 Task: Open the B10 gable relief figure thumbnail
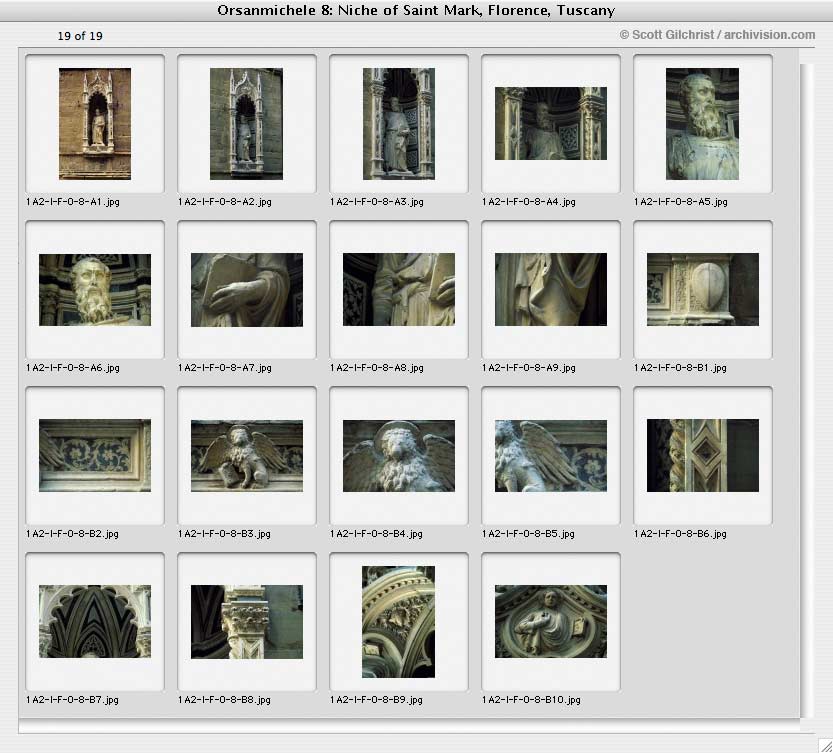551,622
